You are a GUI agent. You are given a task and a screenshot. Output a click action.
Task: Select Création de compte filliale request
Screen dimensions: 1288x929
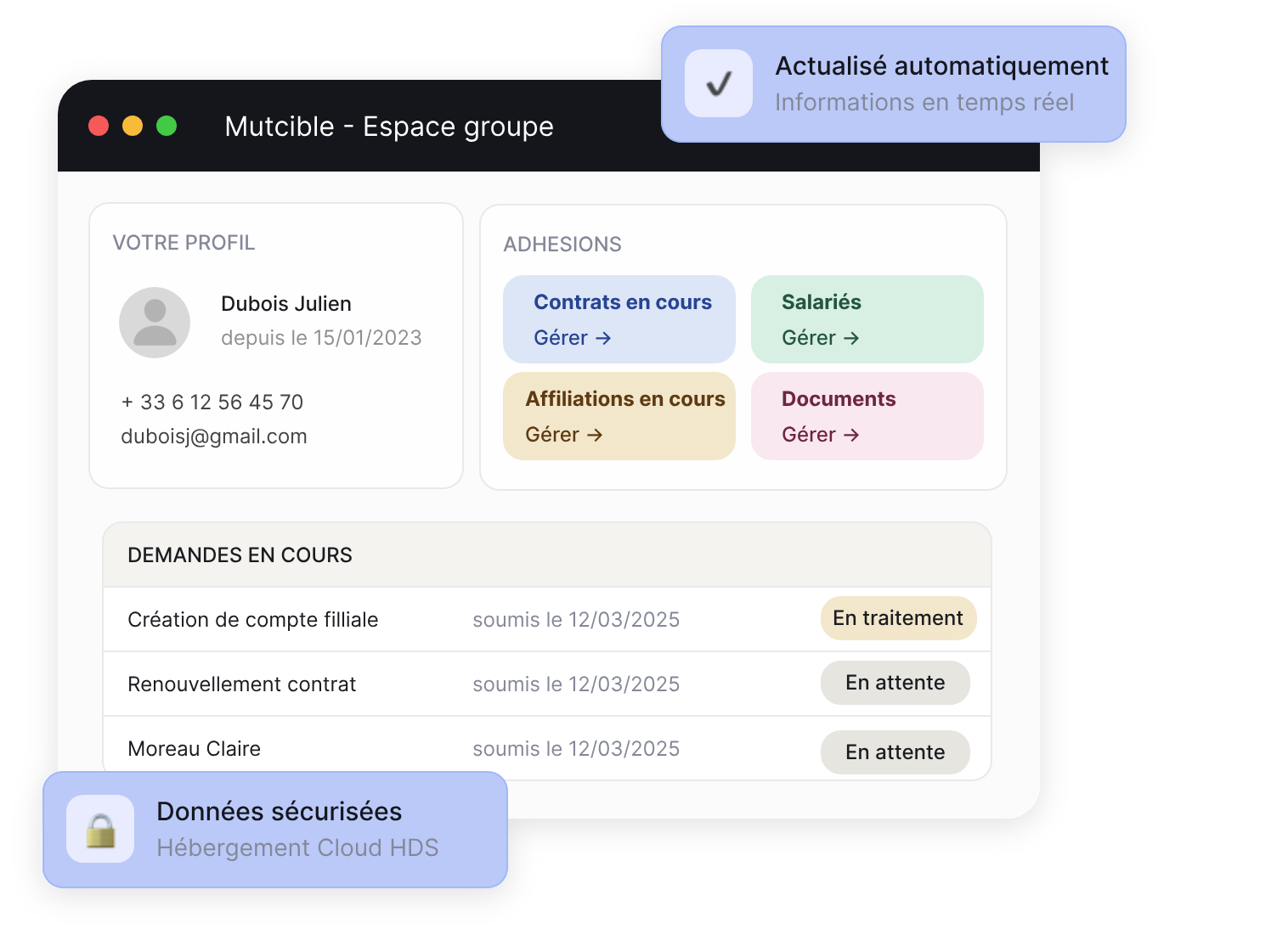coord(253,620)
